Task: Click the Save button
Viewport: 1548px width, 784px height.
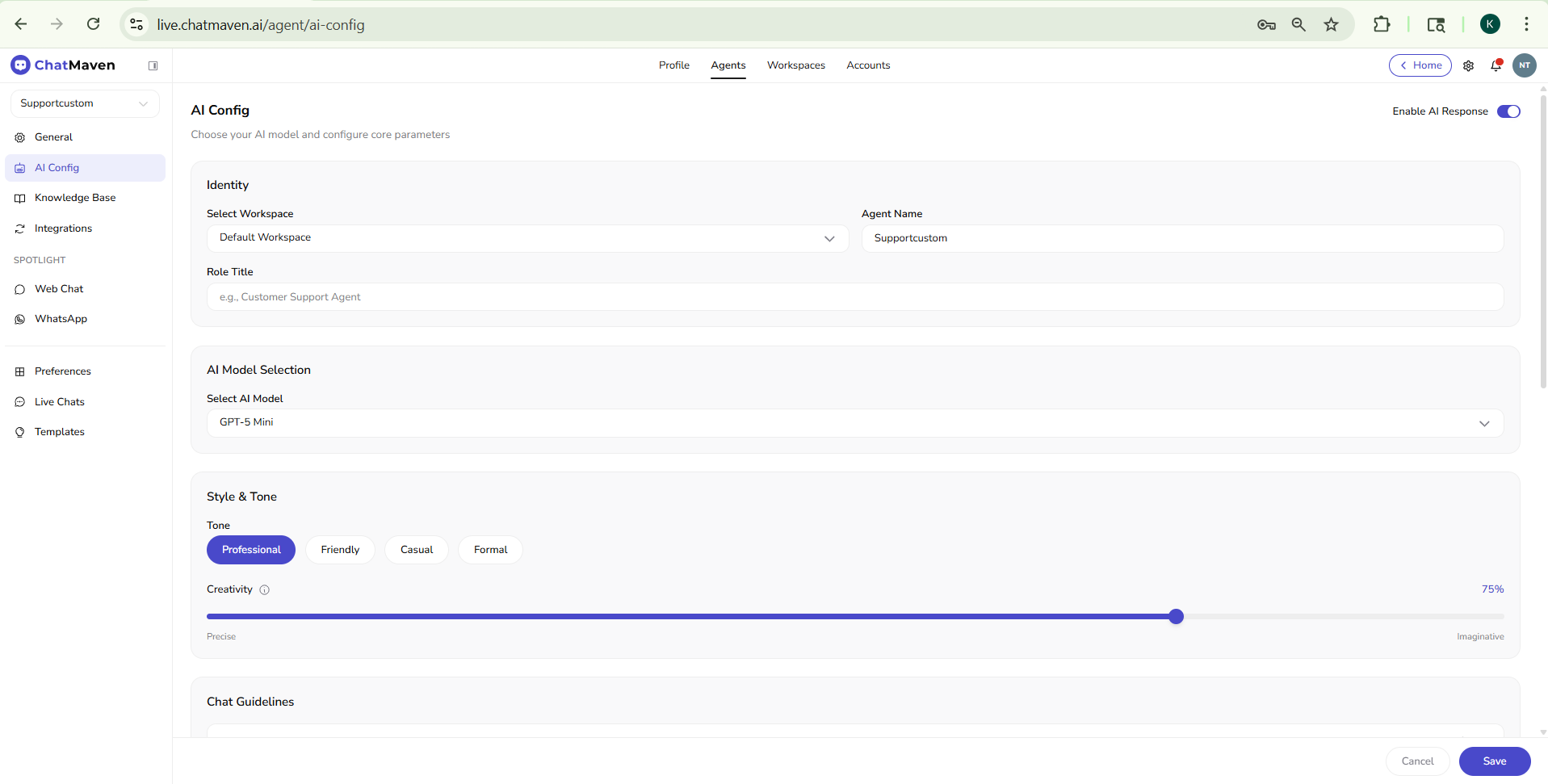Action: [x=1494, y=761]
